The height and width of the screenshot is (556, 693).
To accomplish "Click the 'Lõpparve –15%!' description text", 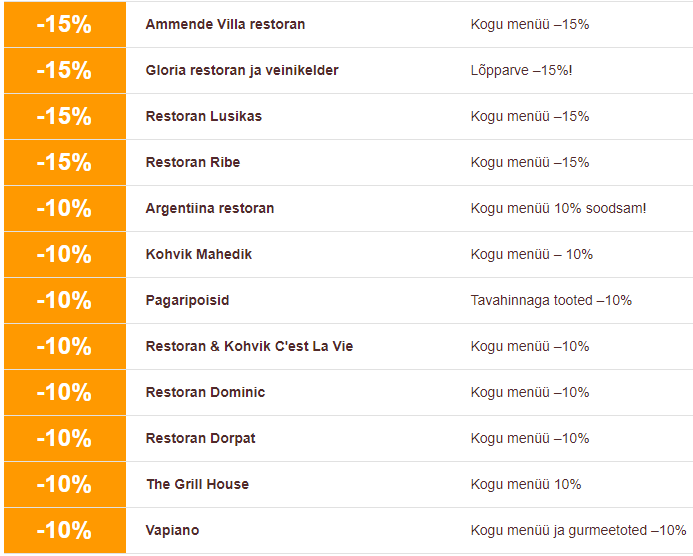I will coord(521,70).
